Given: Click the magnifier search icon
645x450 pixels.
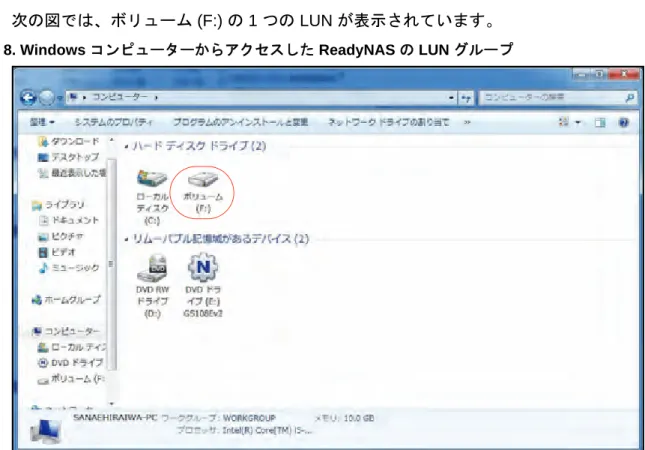Looking at the screenshot, I should pyautogui.click(x=629, y=97).
